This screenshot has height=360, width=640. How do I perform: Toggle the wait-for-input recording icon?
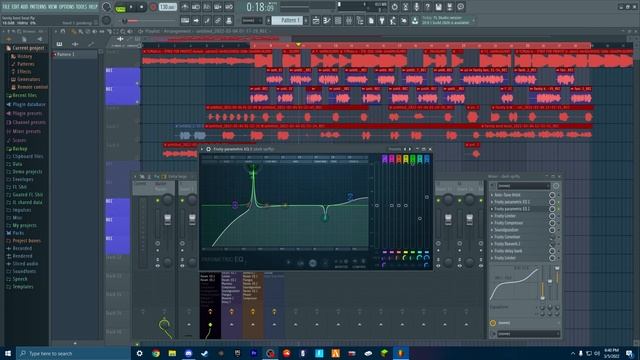(196, 7)
